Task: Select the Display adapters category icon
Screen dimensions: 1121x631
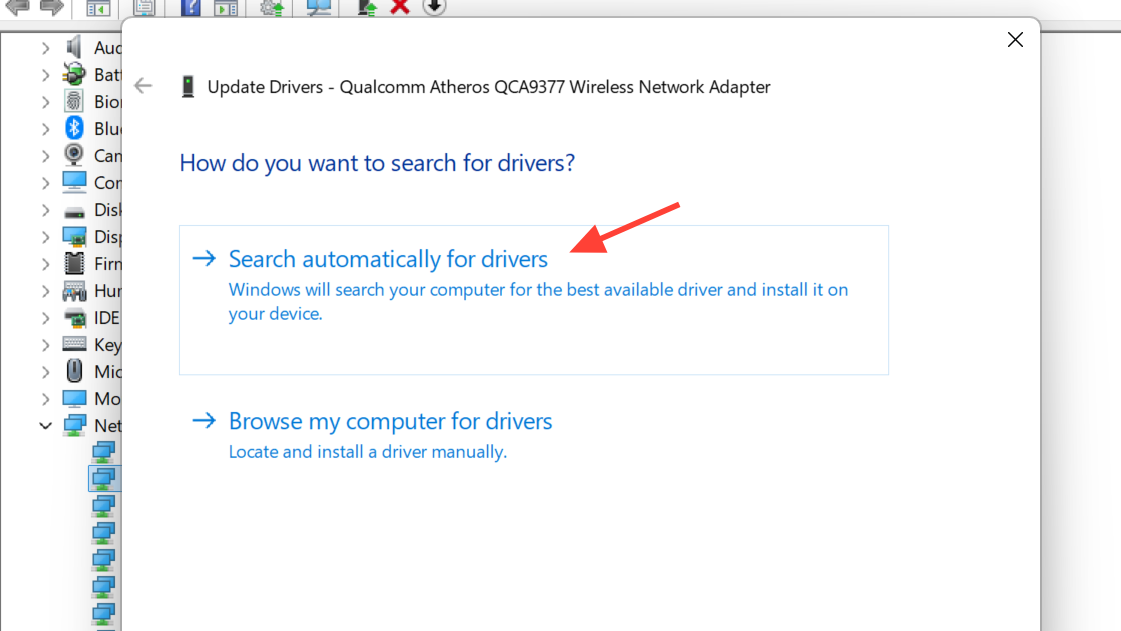Action: [74, 237]
